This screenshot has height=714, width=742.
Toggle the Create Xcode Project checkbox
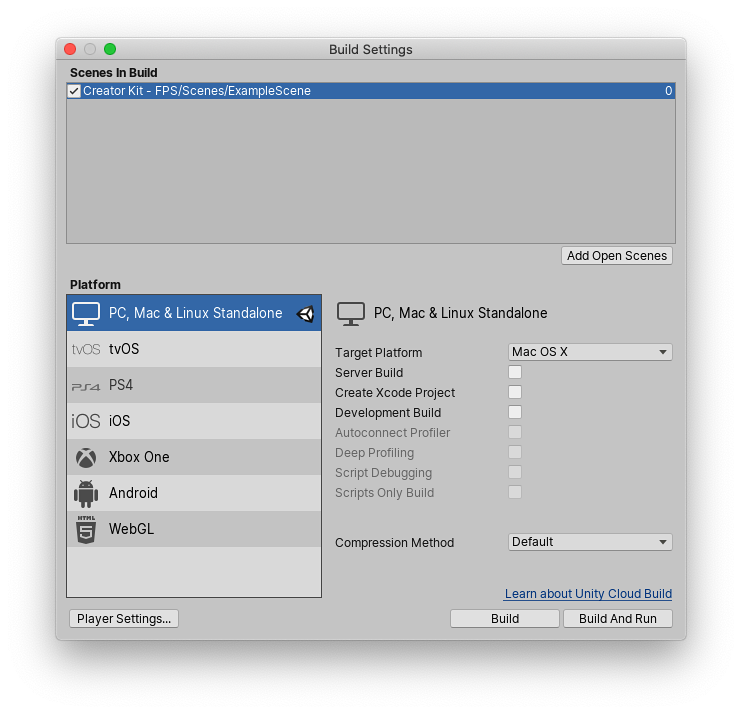pos(515,393)
